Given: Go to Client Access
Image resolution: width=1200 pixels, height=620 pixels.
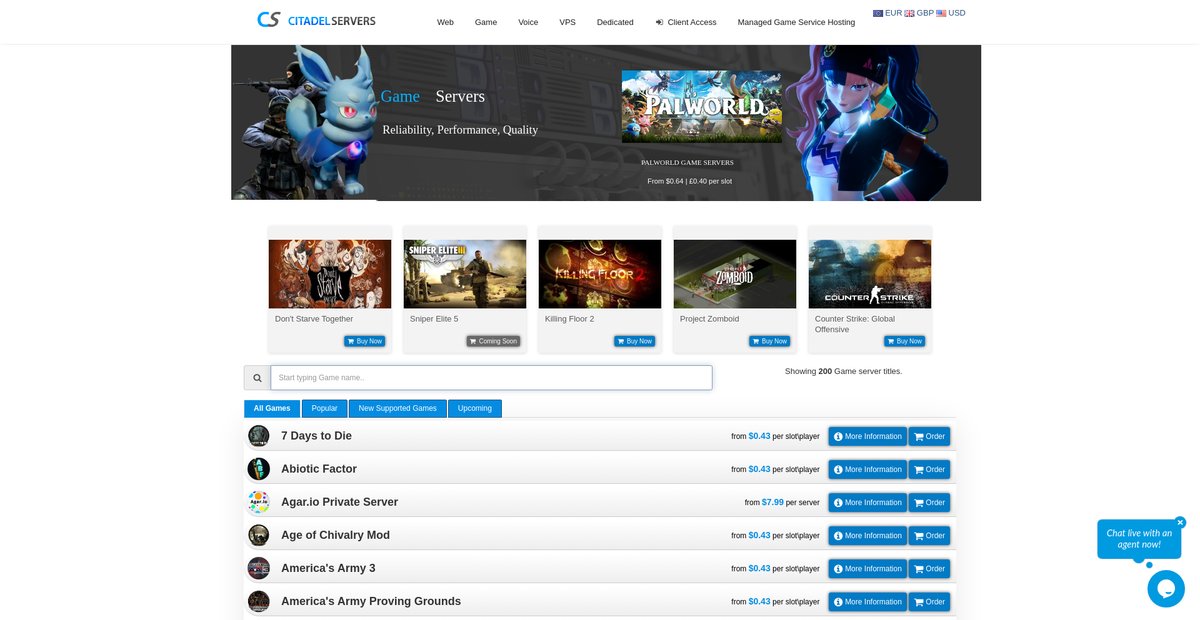Looking at the screenshot, I should point(686,22).
